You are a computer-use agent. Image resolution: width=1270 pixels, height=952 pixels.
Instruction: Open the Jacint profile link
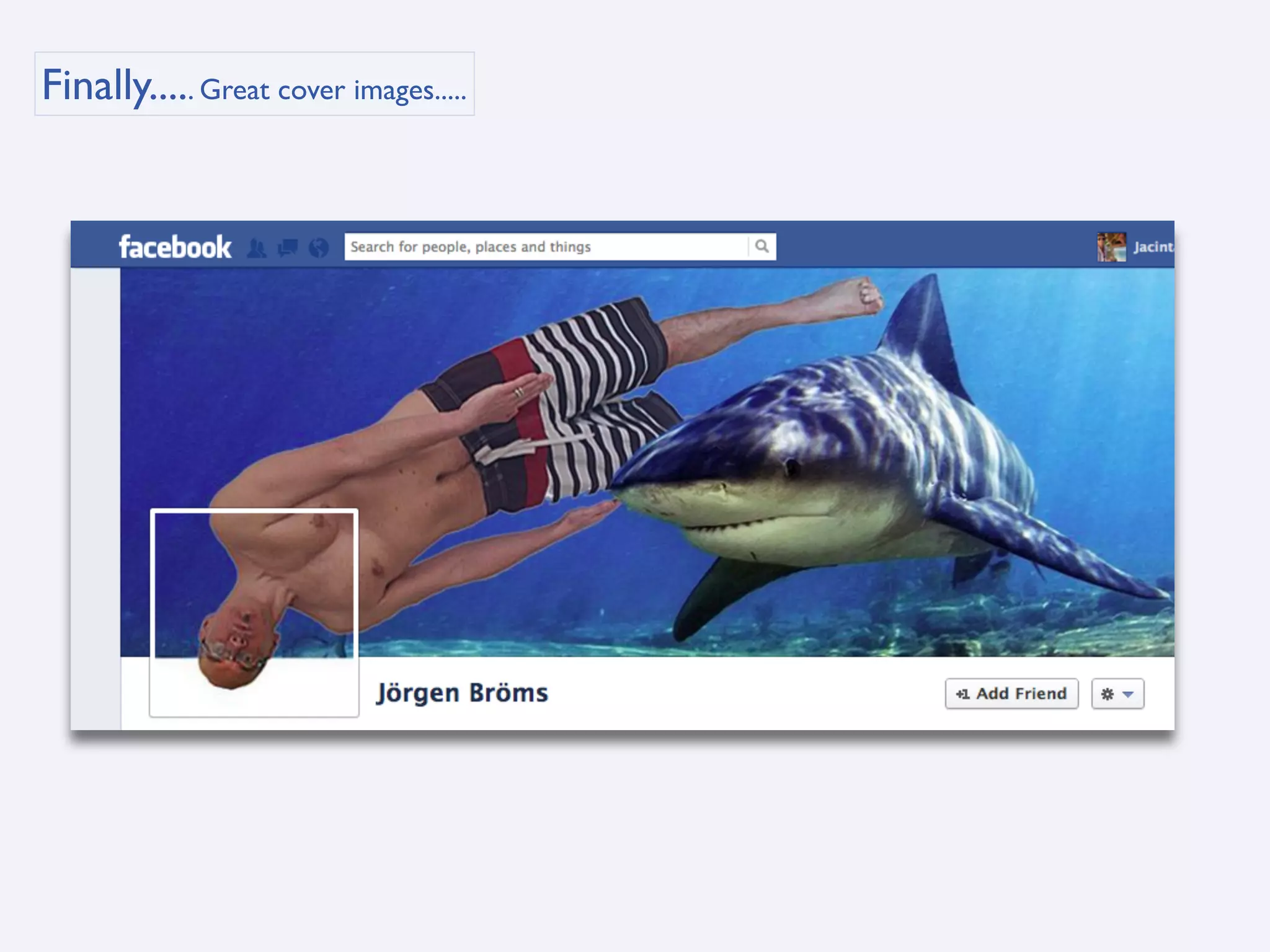click(x=1153, y=247)
